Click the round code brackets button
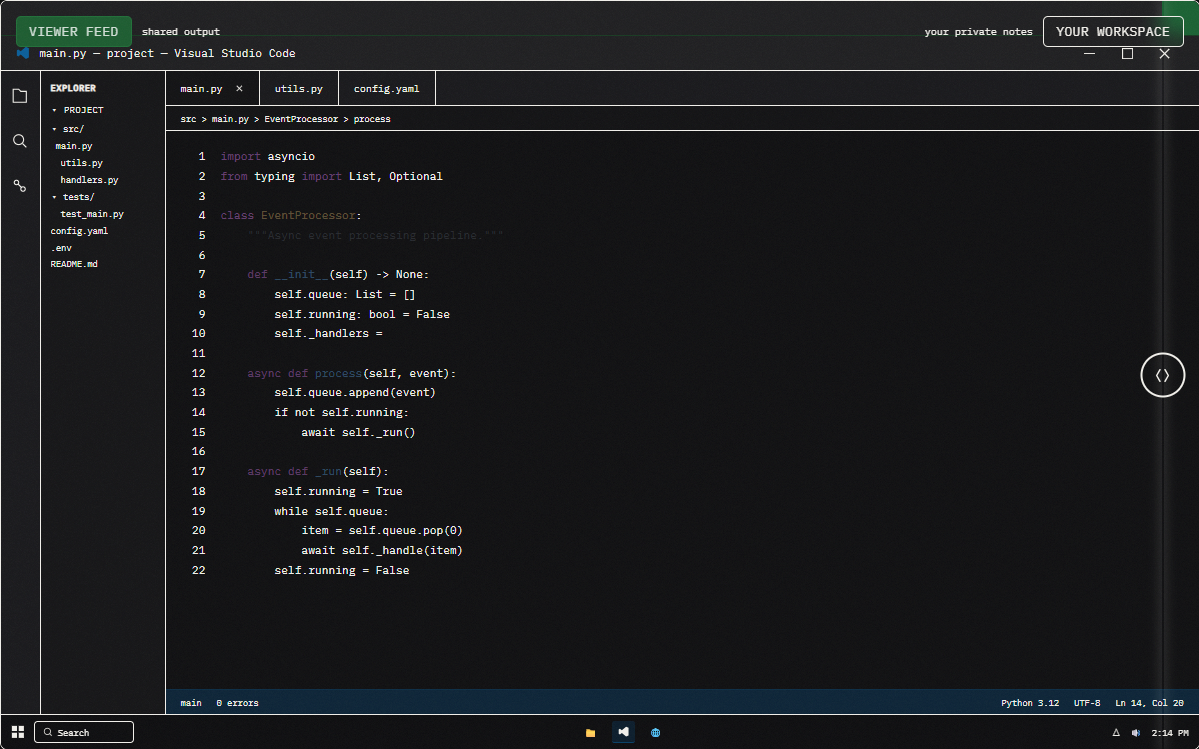1199x749 pixels. tap(1162, 376)
